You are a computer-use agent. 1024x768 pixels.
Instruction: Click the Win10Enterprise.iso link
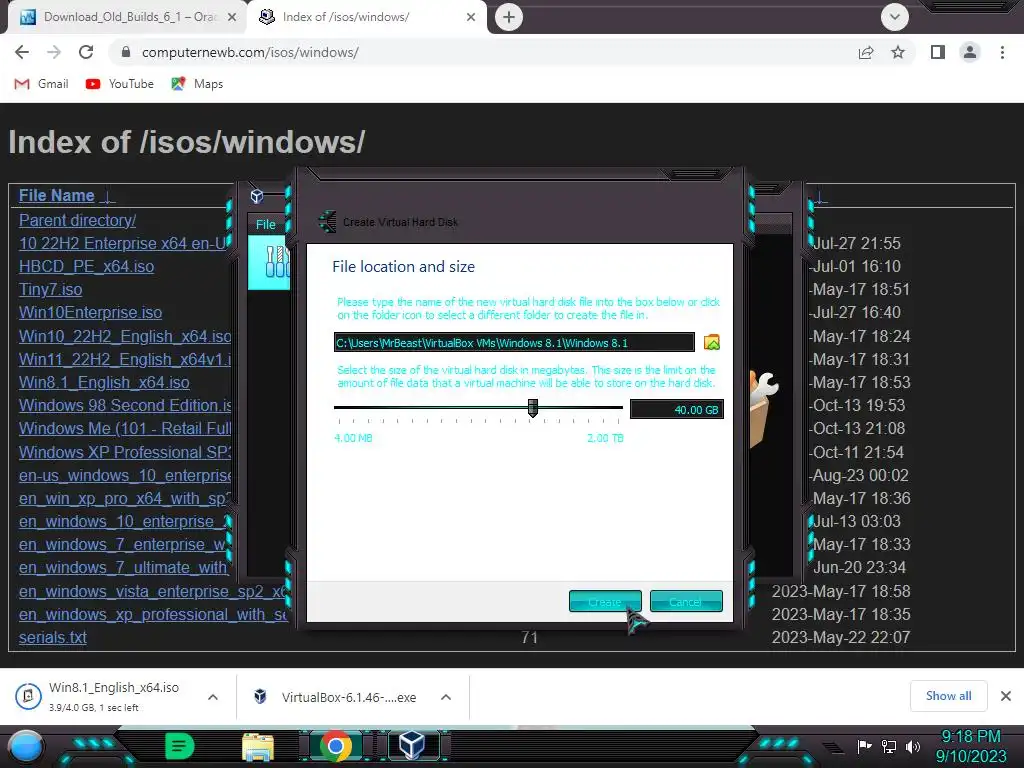point(90,312)
